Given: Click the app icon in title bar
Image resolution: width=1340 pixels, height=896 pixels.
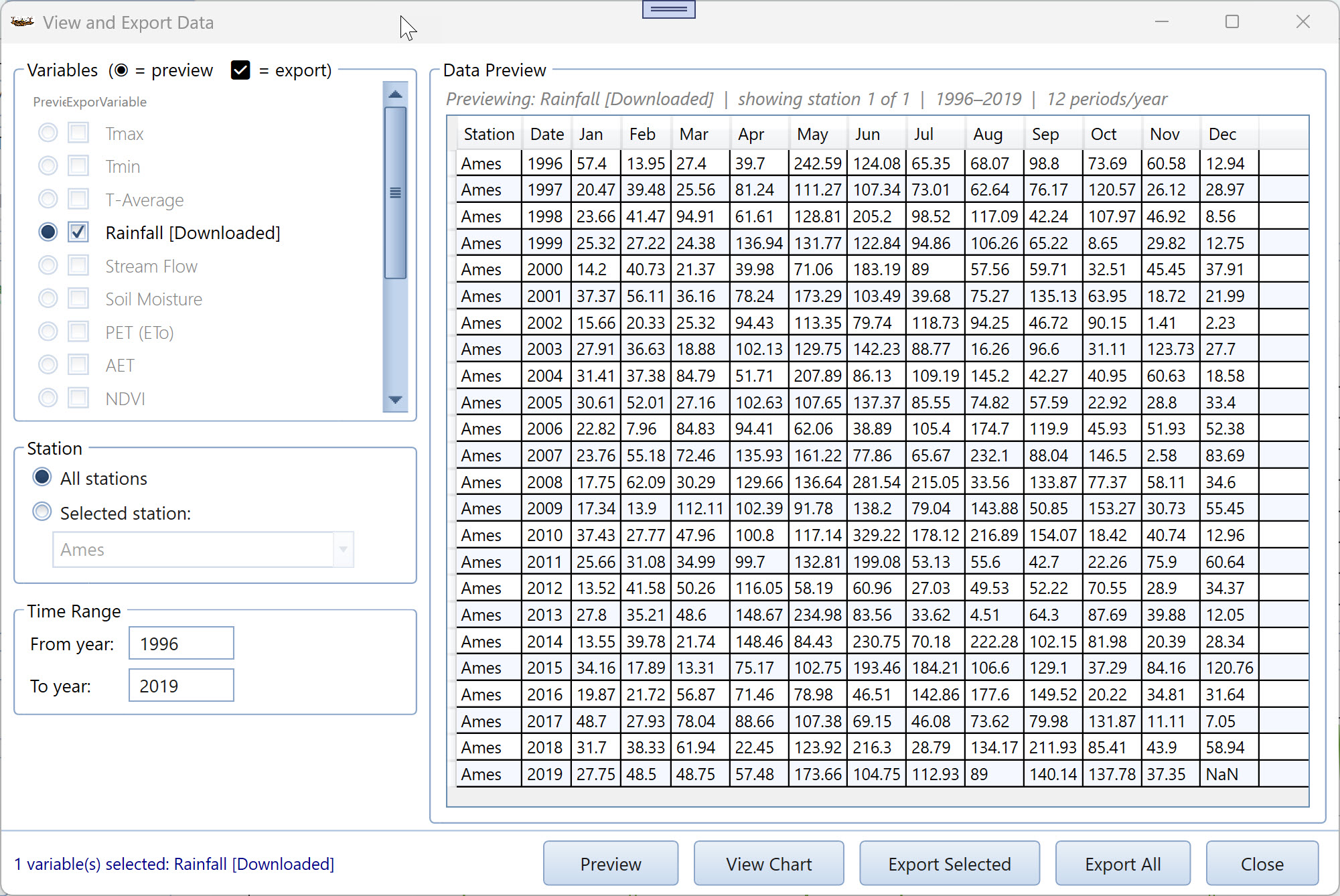Looking at the screenshot, I should coord(22,22).
